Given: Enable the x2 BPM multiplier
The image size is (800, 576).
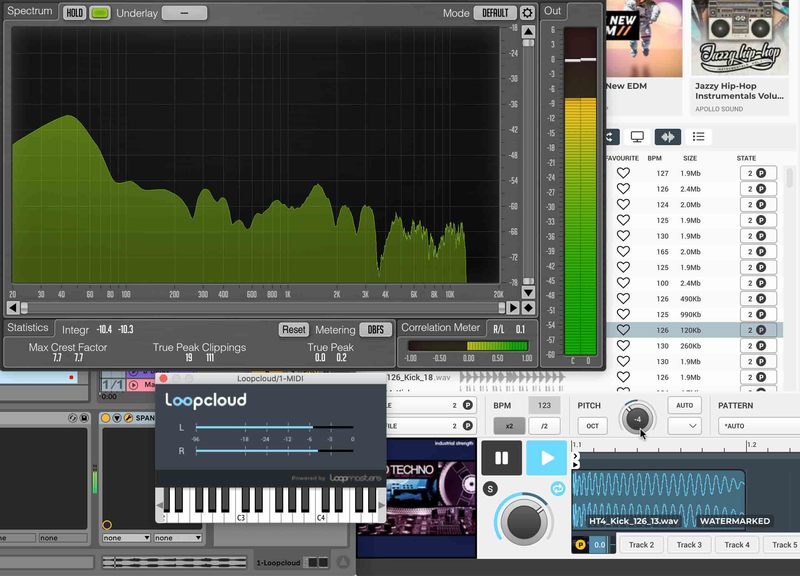Looking at the screenshot, I should point(508,426).
